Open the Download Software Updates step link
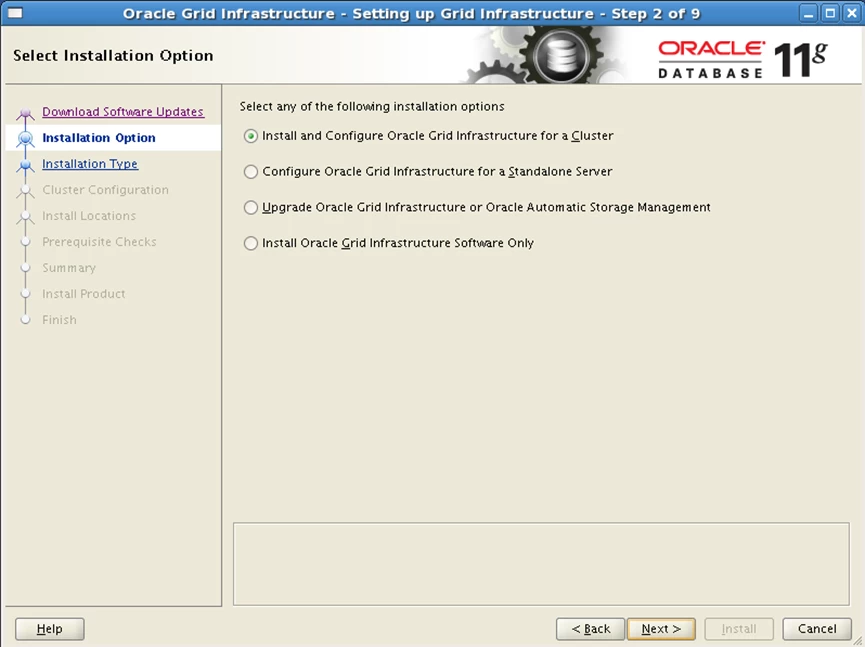Viewport: 865px width, 647px height. click(123, 112)
